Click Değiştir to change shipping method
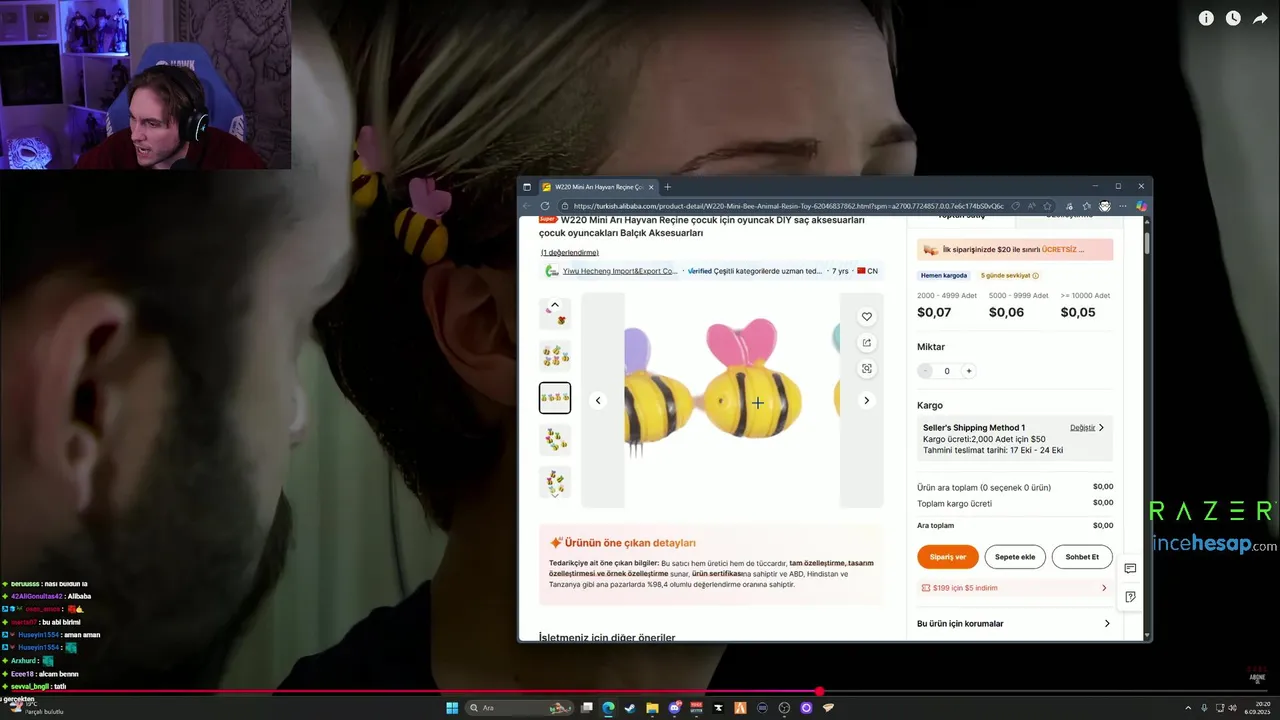The height and width of the screenshot is (720, 1280). pyautogui.click(x=1082, y=428)
